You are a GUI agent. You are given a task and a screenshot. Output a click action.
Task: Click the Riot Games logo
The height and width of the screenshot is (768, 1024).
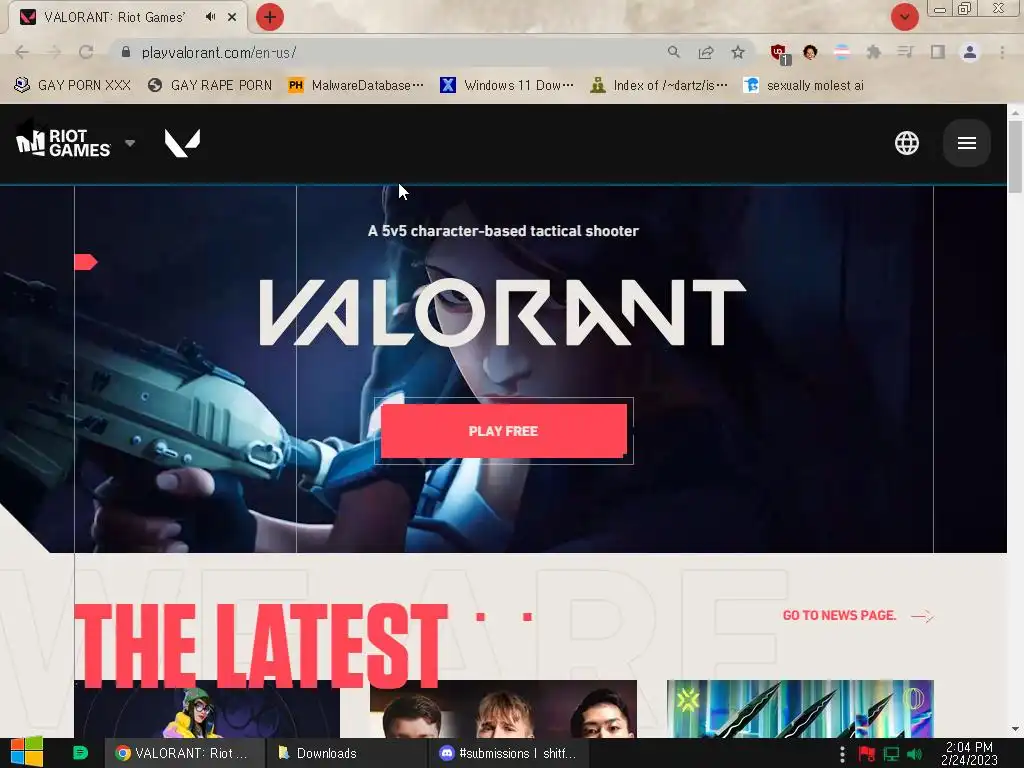(63, 143)
